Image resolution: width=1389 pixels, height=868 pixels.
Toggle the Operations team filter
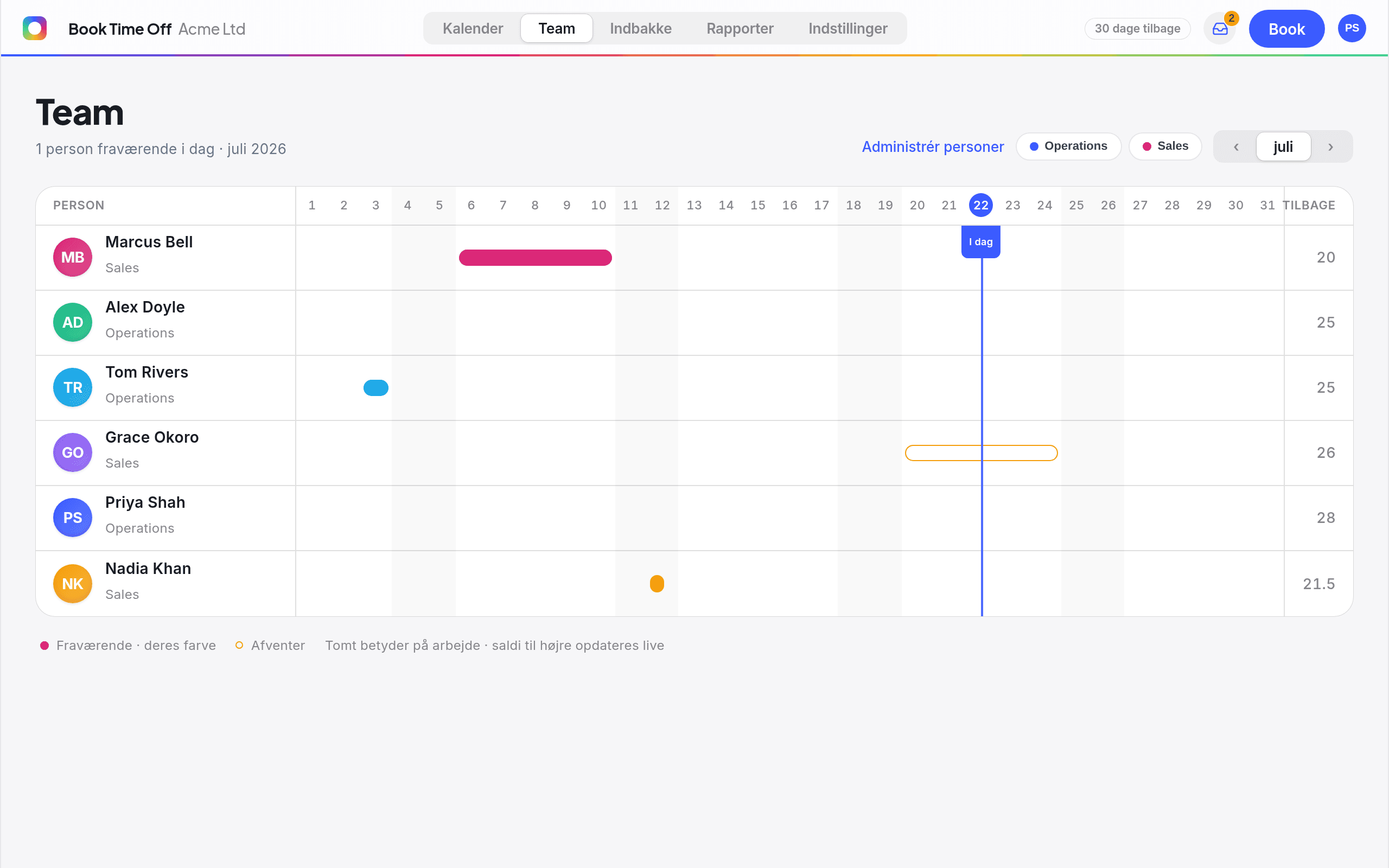click(x=1068, y=146)
